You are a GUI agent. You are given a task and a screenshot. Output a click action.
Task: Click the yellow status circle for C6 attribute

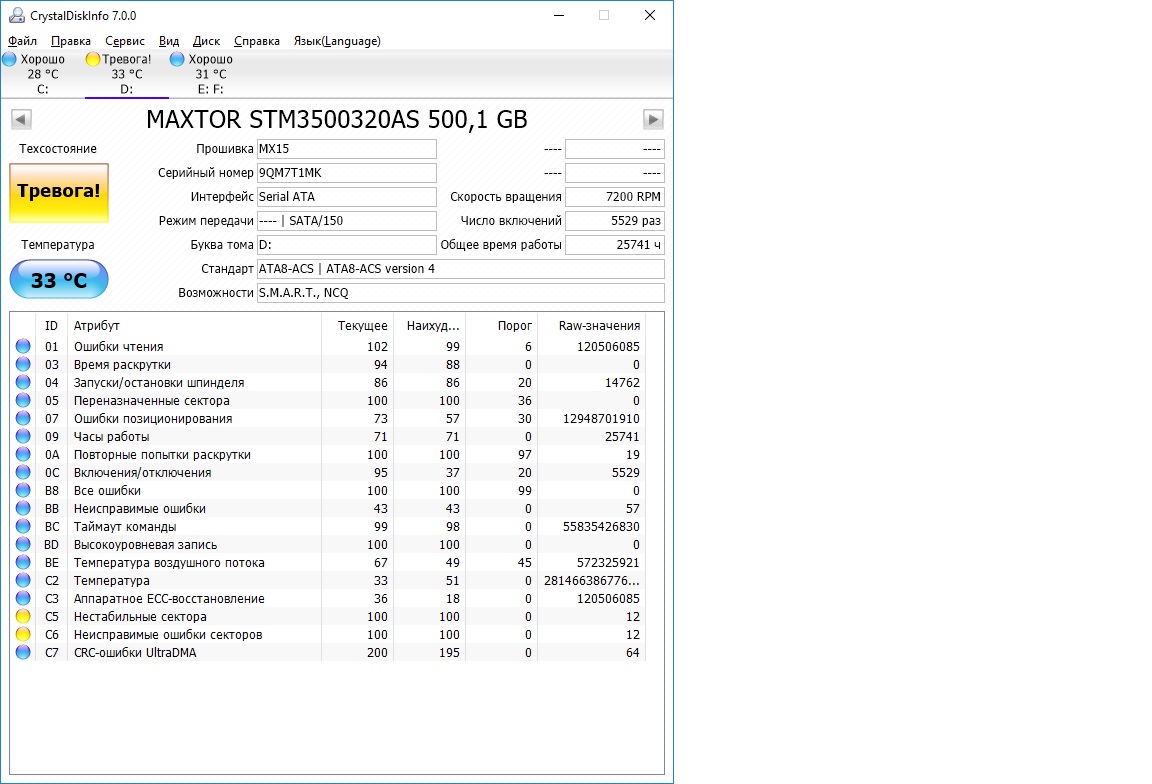coord(24,634)
